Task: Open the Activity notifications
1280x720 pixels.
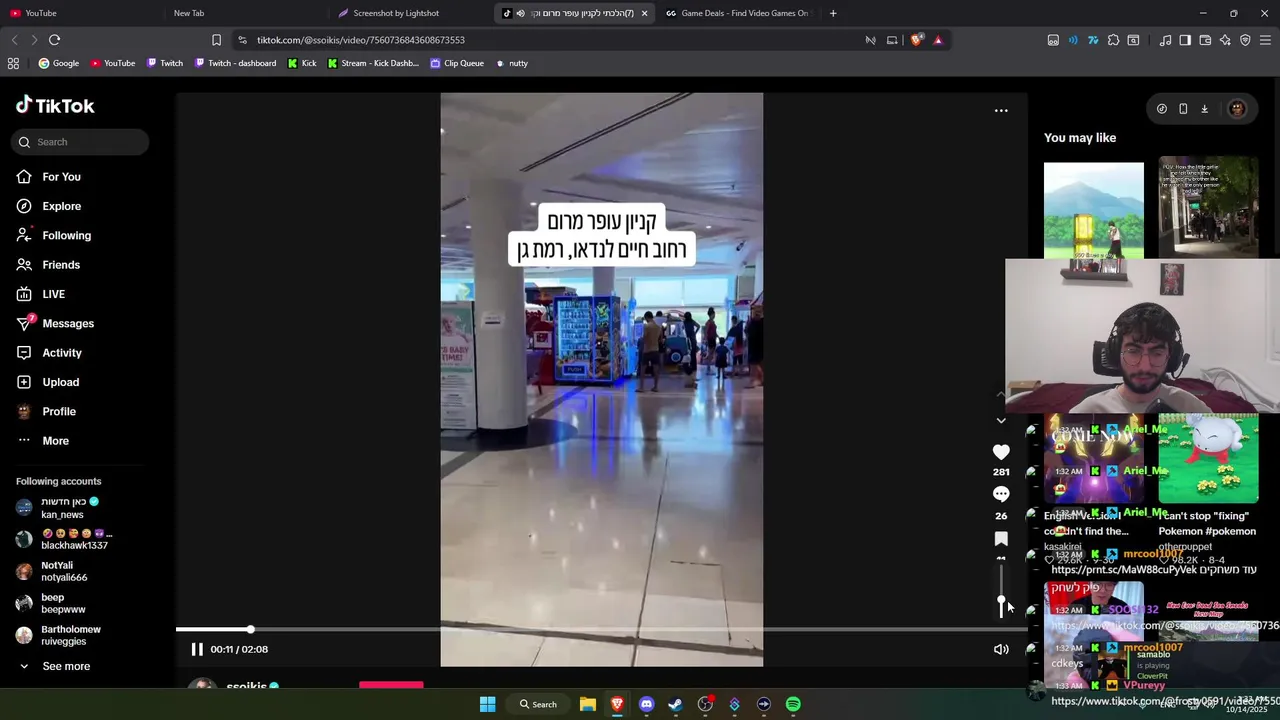Action: (62, 353)
